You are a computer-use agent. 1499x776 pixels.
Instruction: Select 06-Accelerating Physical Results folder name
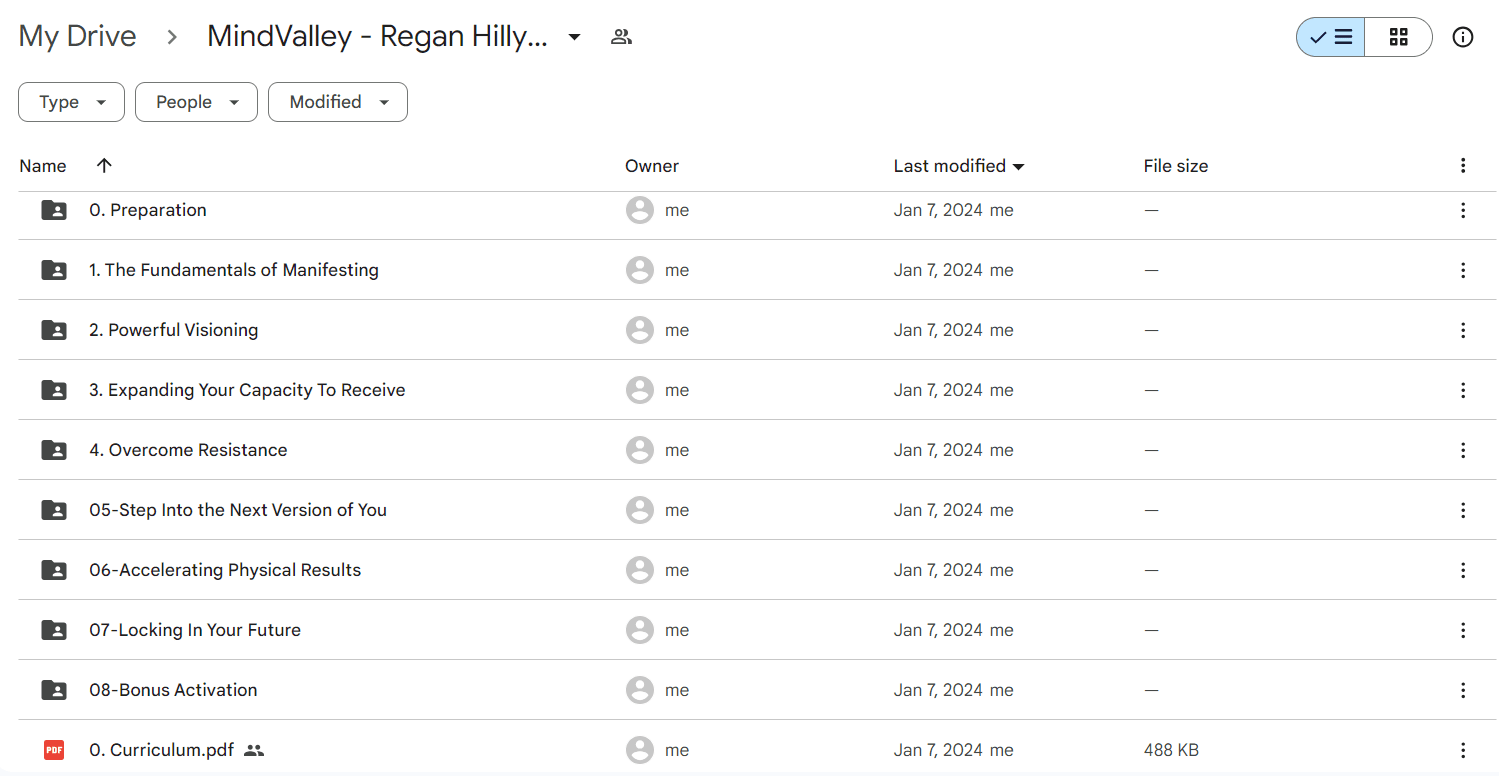(225, 570)
